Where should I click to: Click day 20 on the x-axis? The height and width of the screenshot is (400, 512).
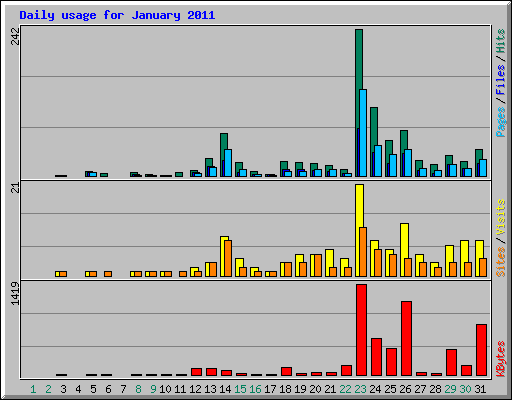click(x=315, y=389)
